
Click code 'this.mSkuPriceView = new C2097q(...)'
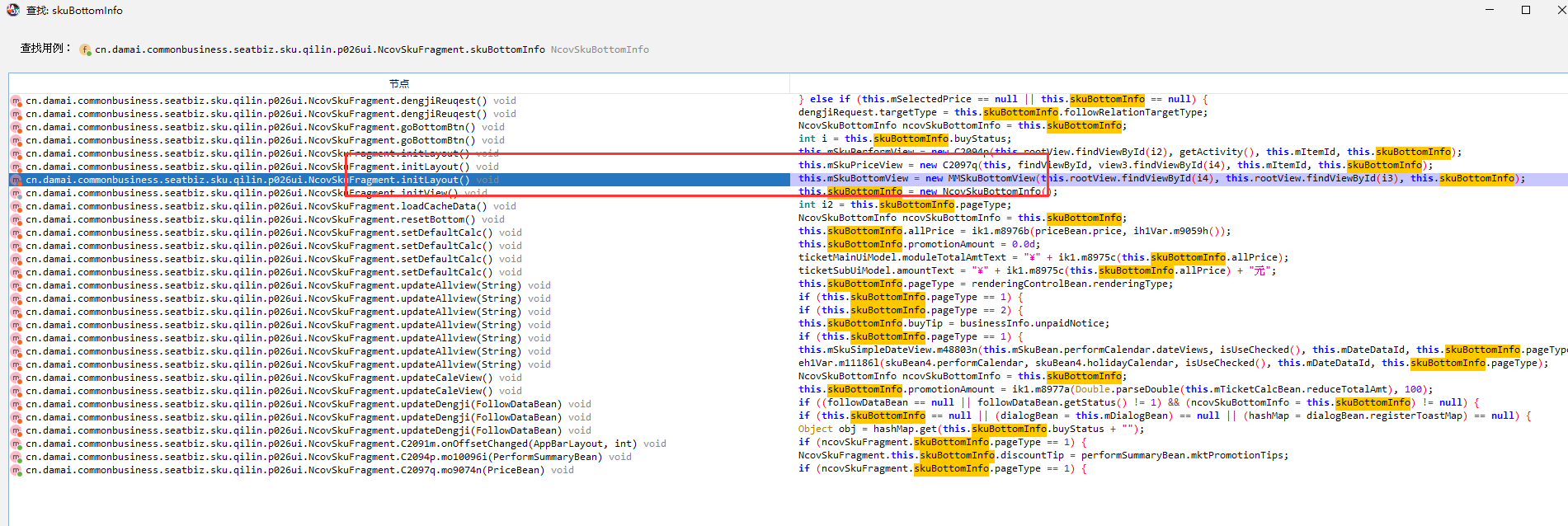click(x=1115, y=165)
